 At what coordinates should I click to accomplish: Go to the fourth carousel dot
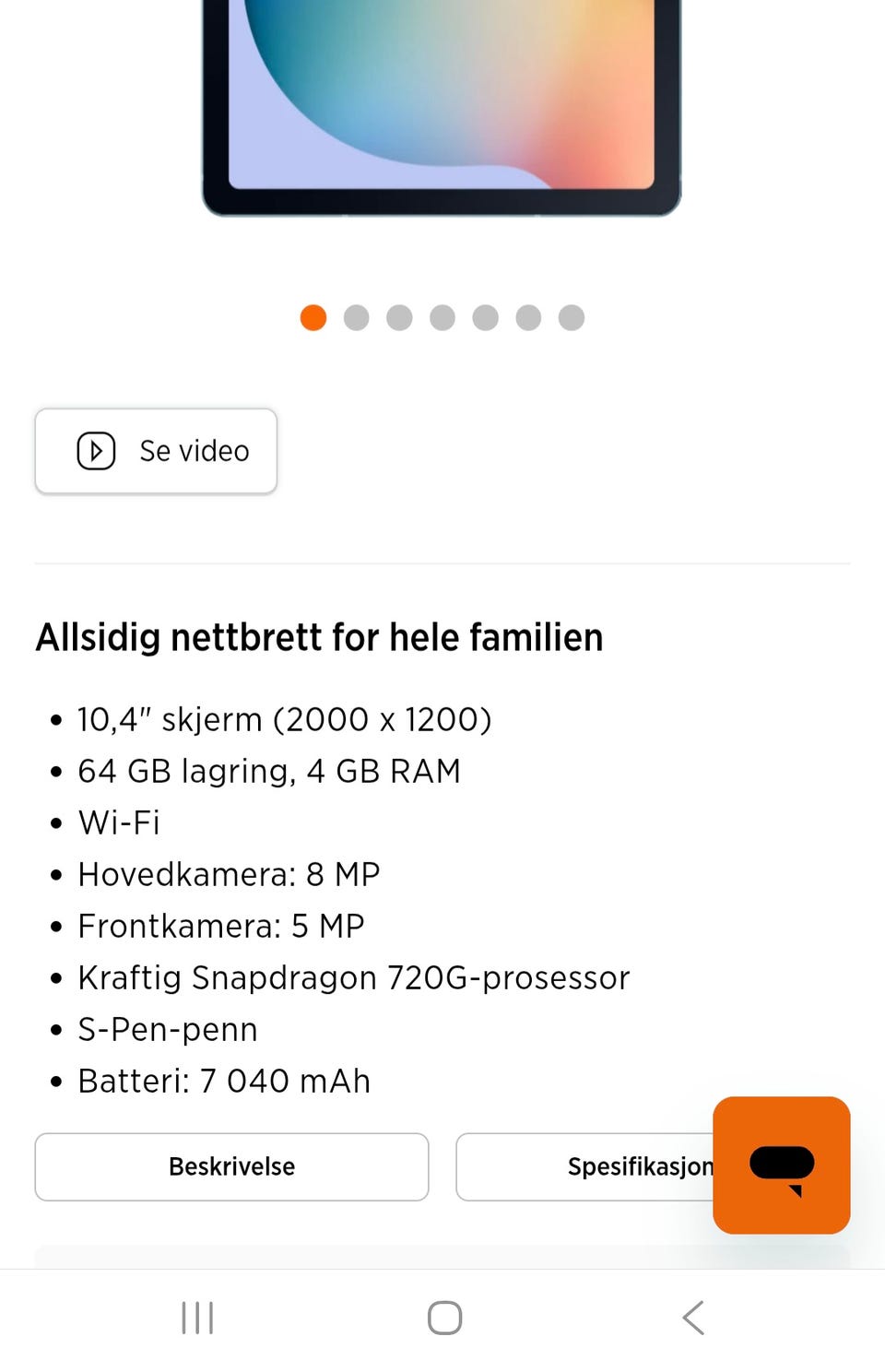[442, 317]
